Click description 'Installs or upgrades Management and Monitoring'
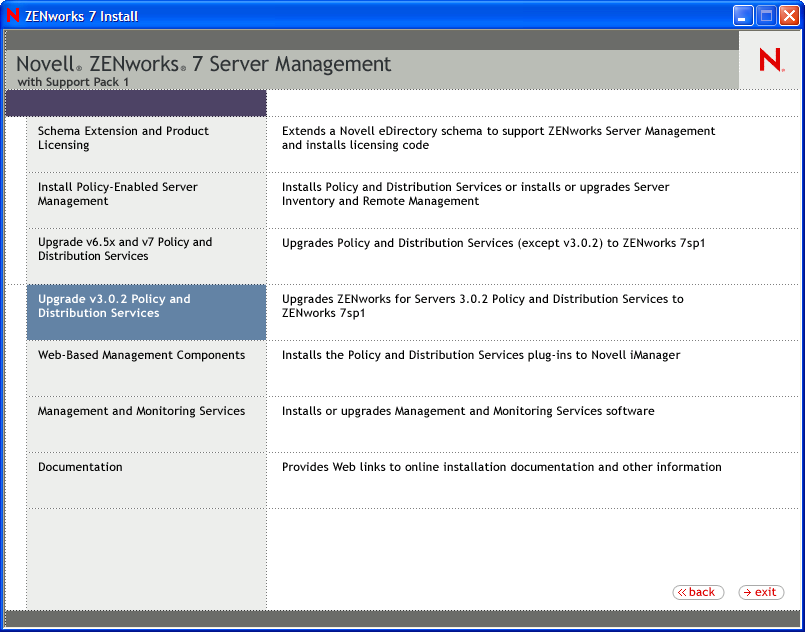805x632 pixels. 468,411
